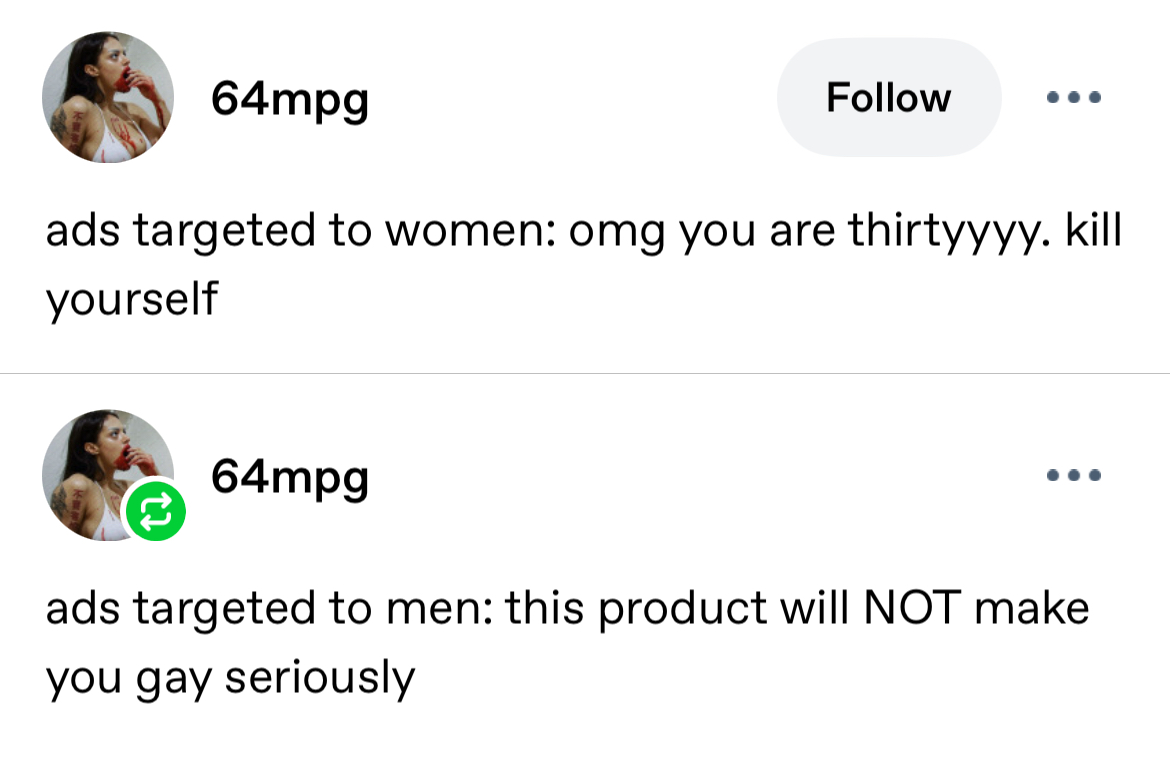
Task: Open the top post's three-dot options menu
Action: [1073, 98]
